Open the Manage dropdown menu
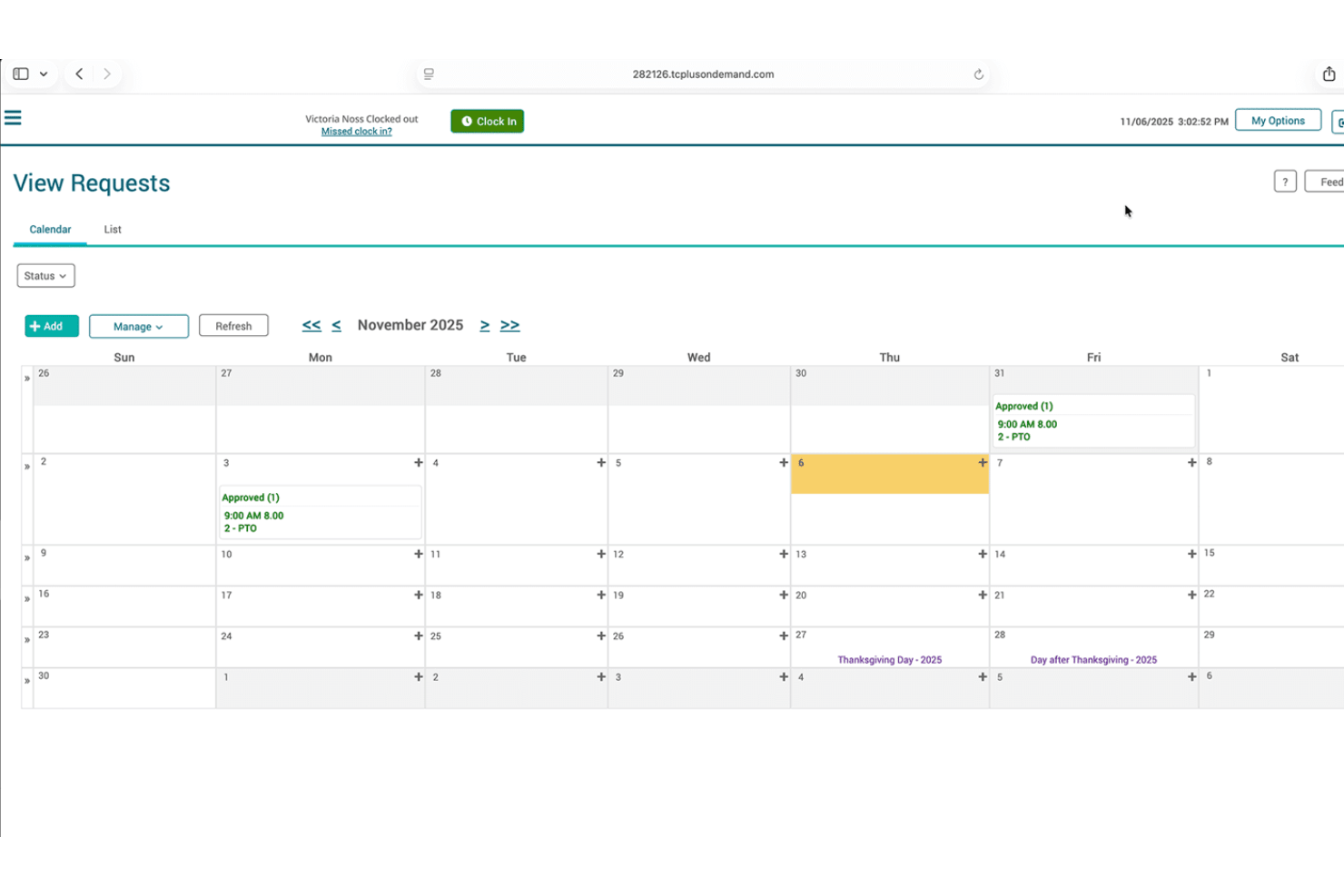1344x896 pixels. 139,327
